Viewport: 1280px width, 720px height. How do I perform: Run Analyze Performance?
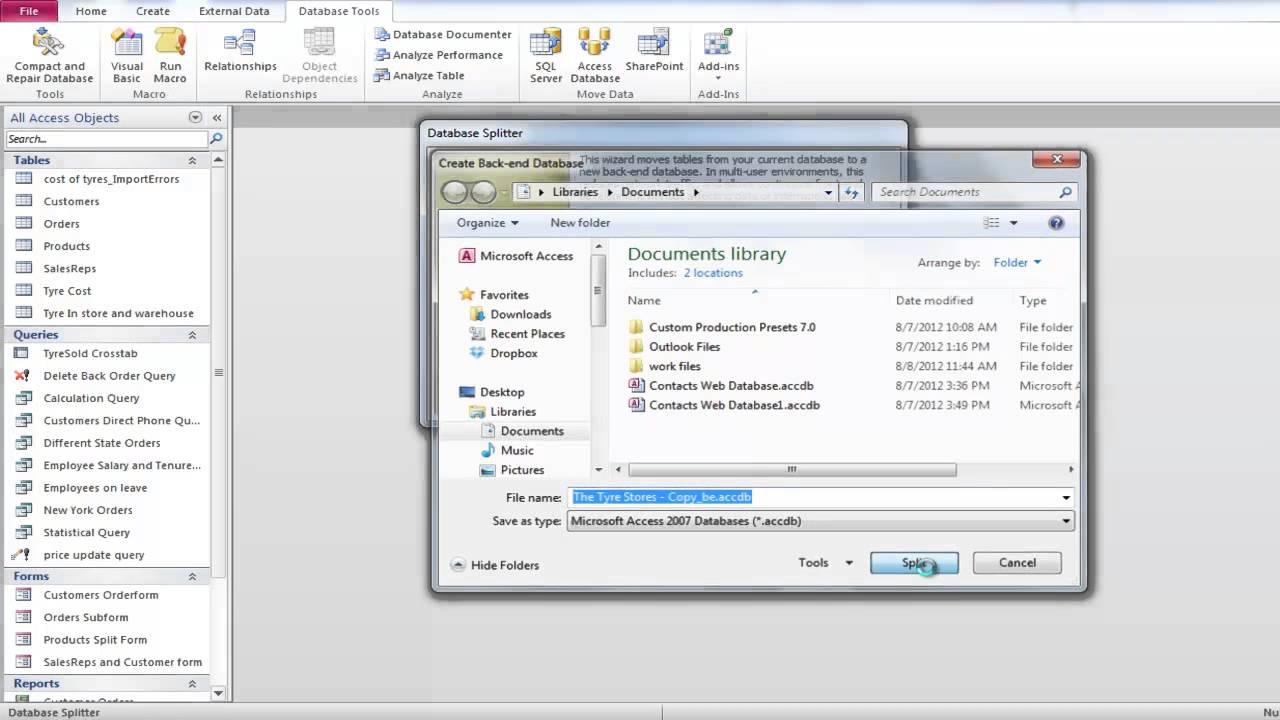point(438,55)
